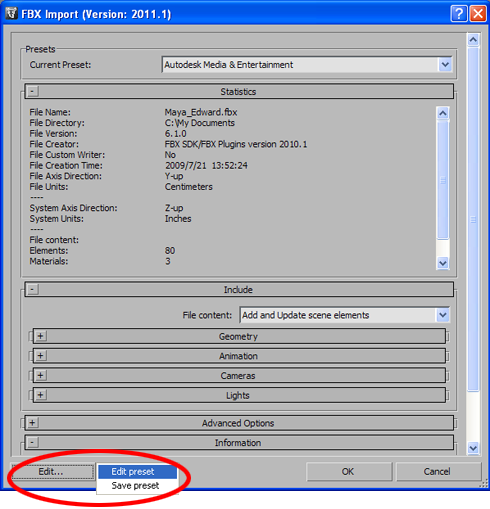
Task: Expand the Advanced Options rollout
Action: click(33, 423)
